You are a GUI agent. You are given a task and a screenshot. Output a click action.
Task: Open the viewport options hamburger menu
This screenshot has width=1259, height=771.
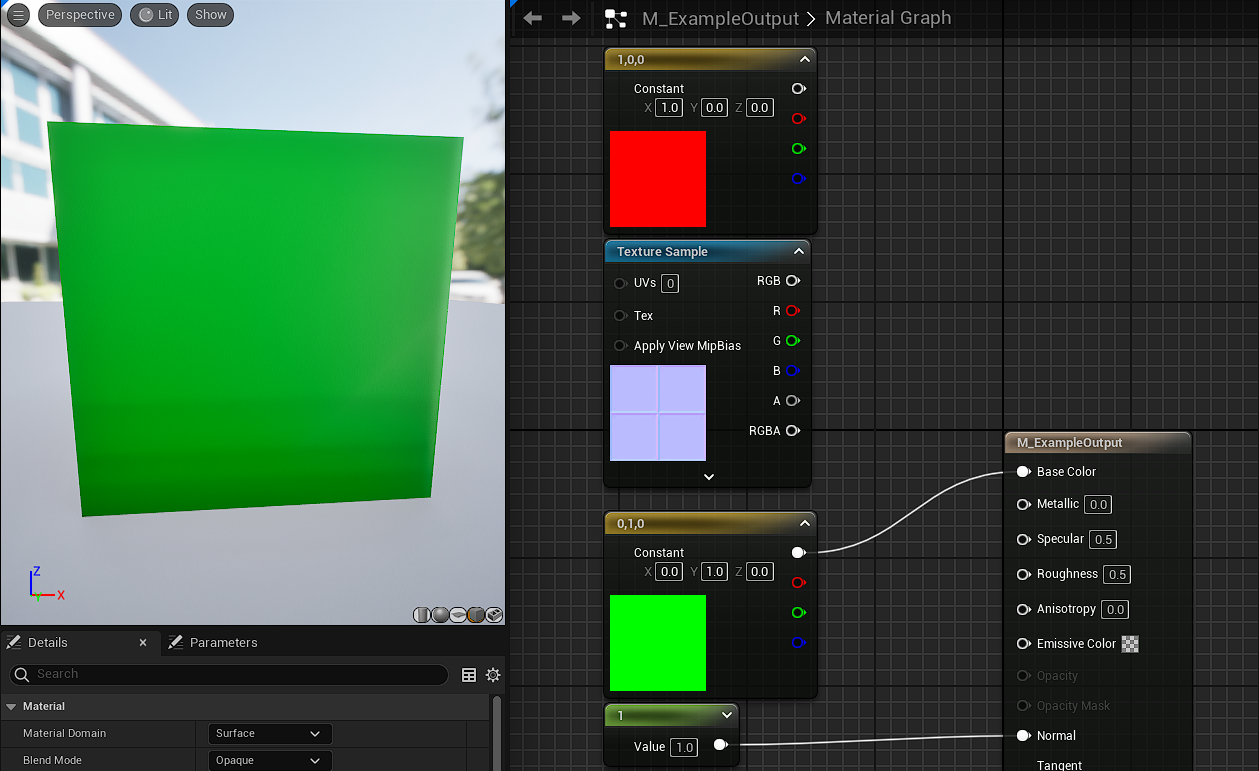click(18, 15)
